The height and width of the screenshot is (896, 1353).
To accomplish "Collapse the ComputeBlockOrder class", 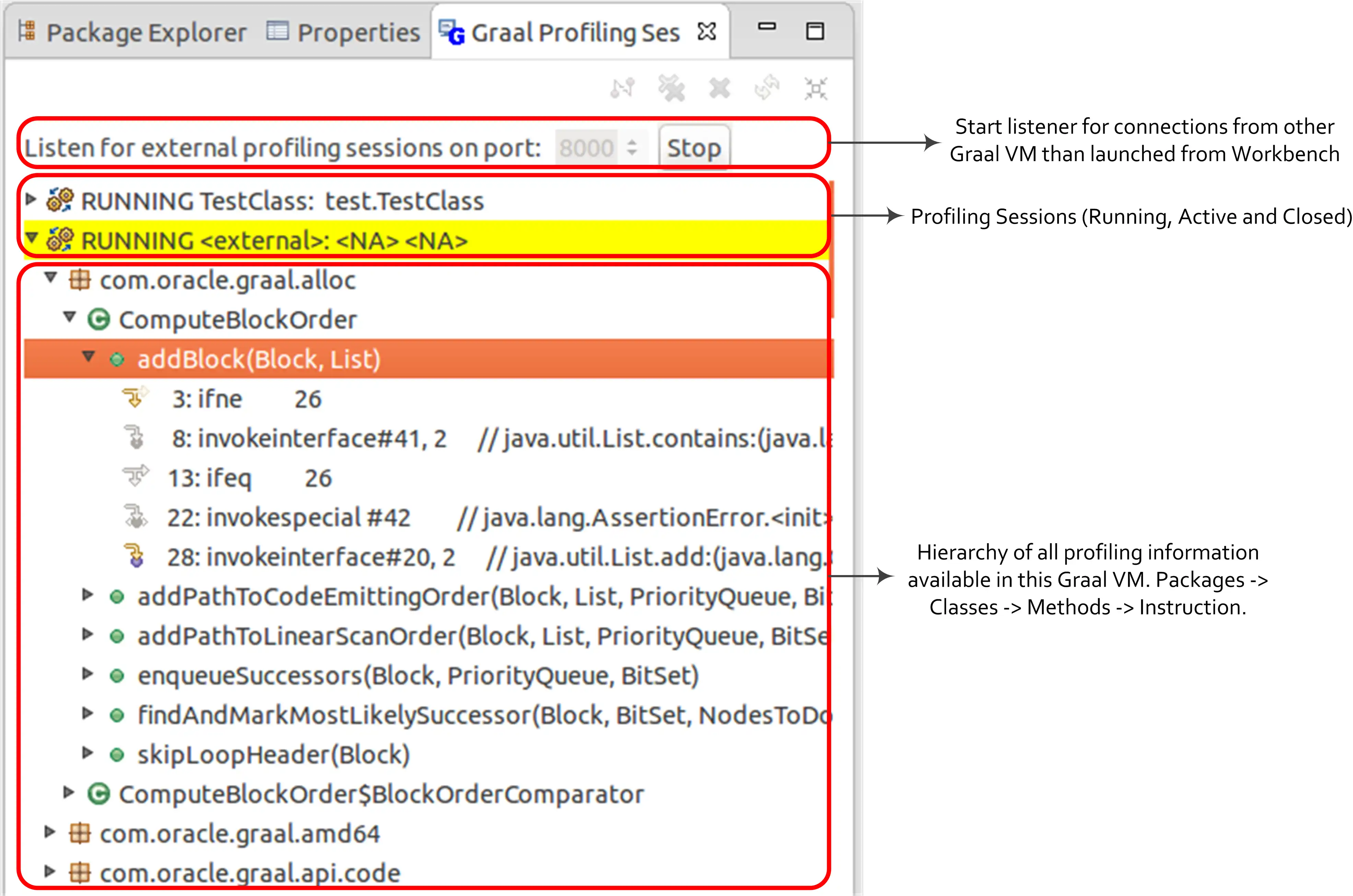I will coord(70,317).
